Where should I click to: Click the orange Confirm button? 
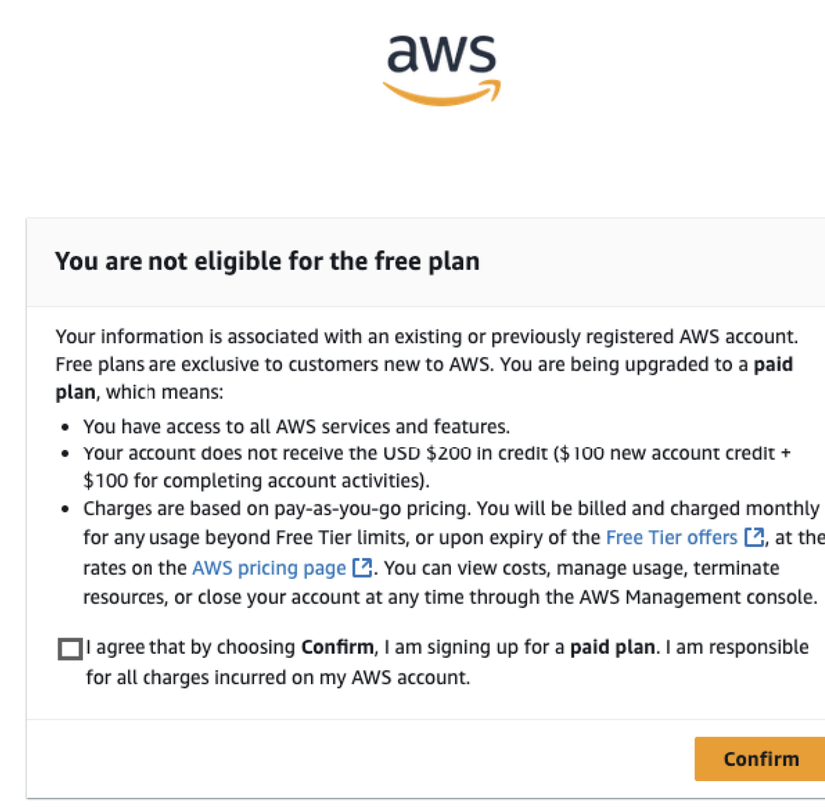pos(761,759)
